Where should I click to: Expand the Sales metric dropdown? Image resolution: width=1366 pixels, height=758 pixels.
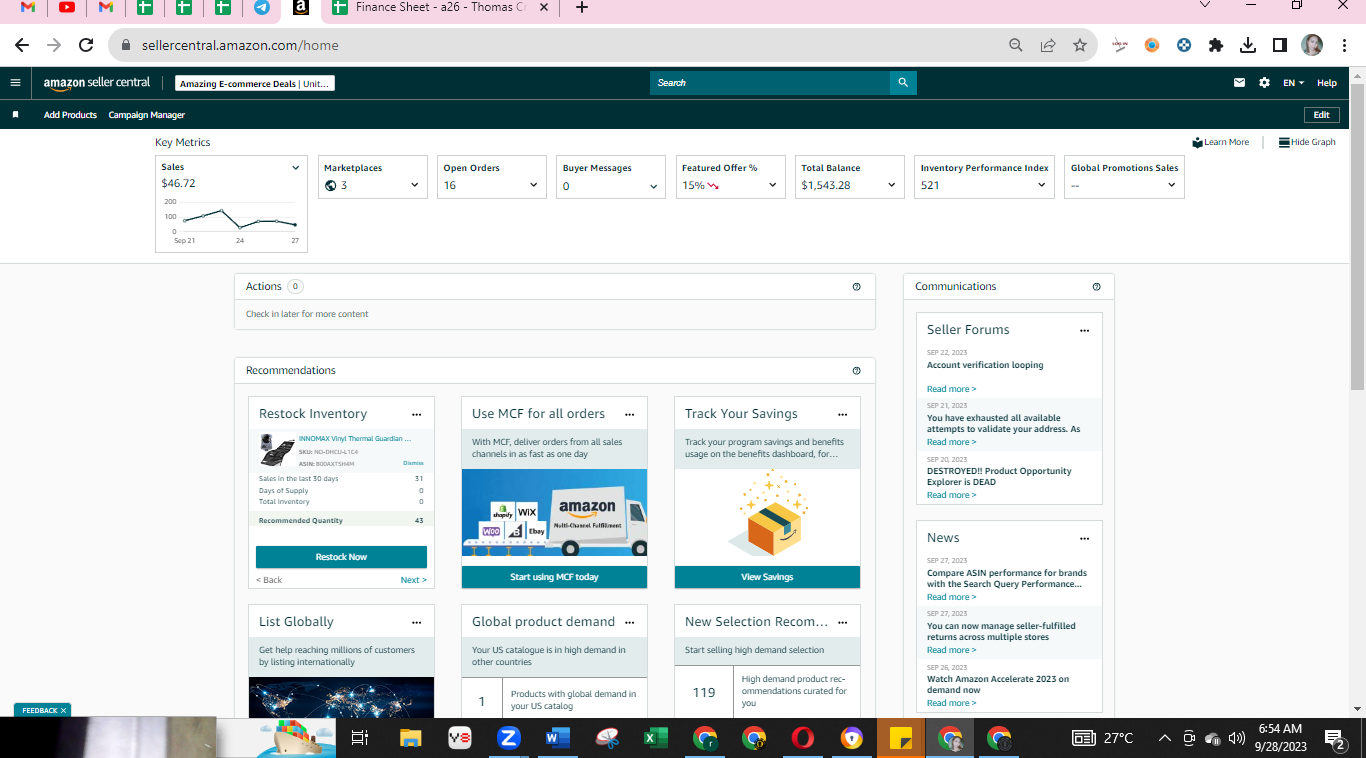click(295, 168)
